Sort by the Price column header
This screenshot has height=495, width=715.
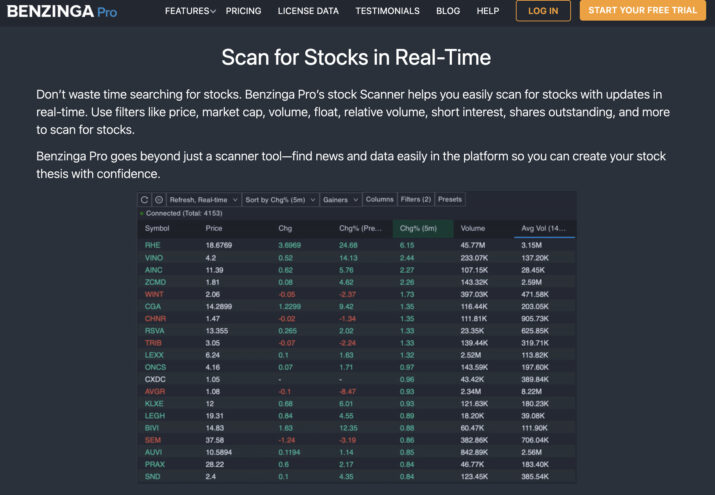[x=214, y=228]
